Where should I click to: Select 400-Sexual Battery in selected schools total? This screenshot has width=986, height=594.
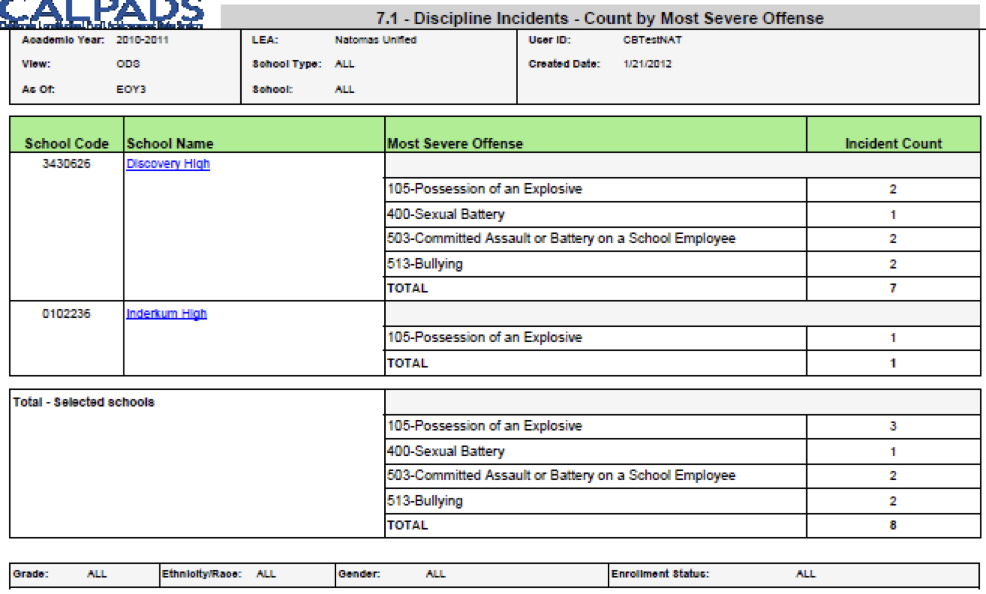point(682,451)
